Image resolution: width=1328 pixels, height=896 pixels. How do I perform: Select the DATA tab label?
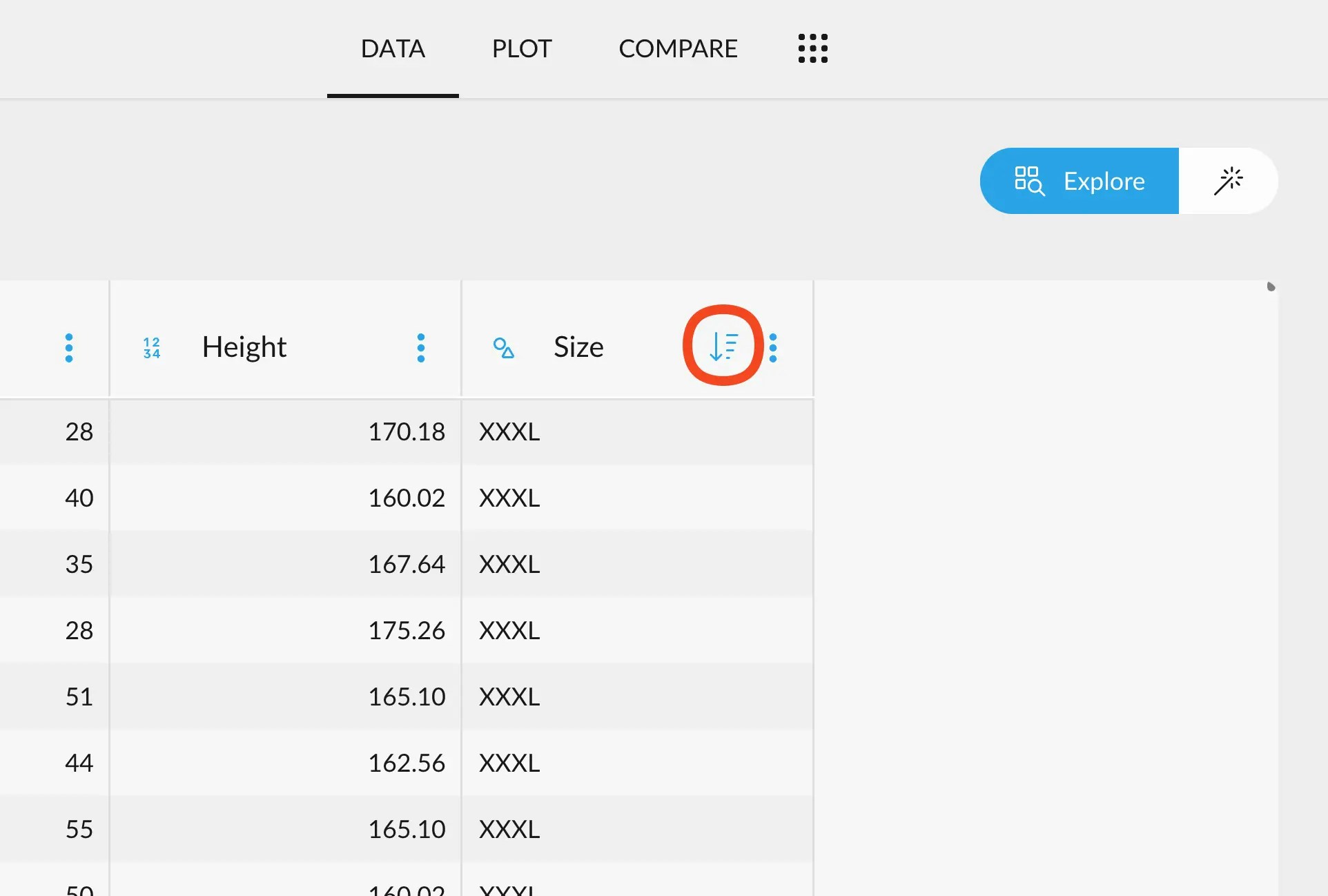click(x=392, y=48)
